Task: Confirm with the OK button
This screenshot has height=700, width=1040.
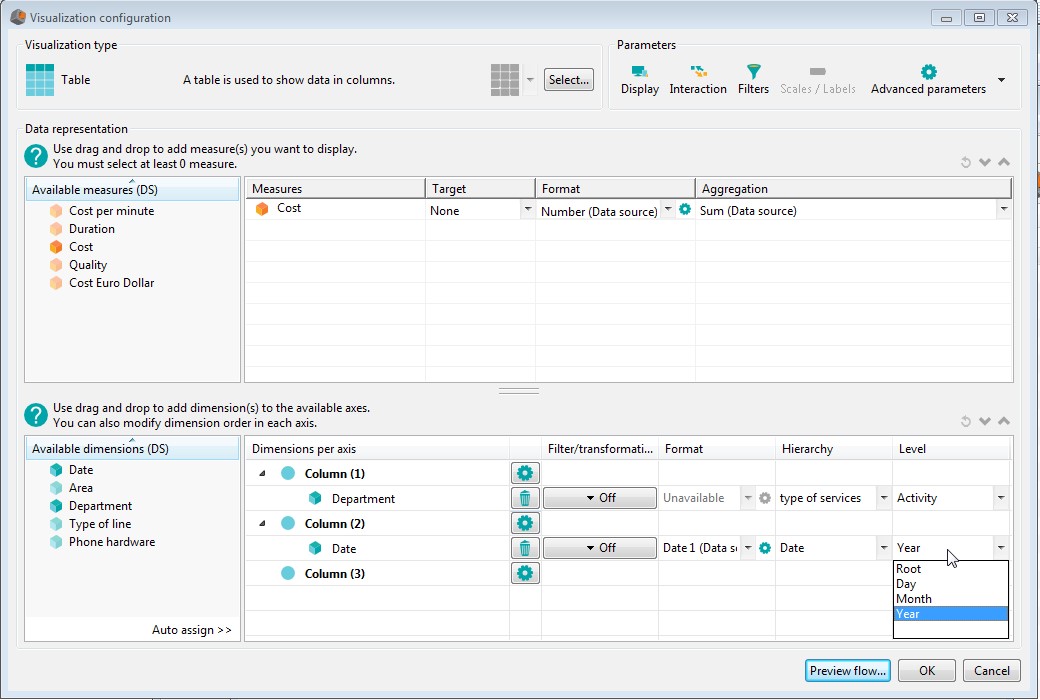Action: pos(927,671)
